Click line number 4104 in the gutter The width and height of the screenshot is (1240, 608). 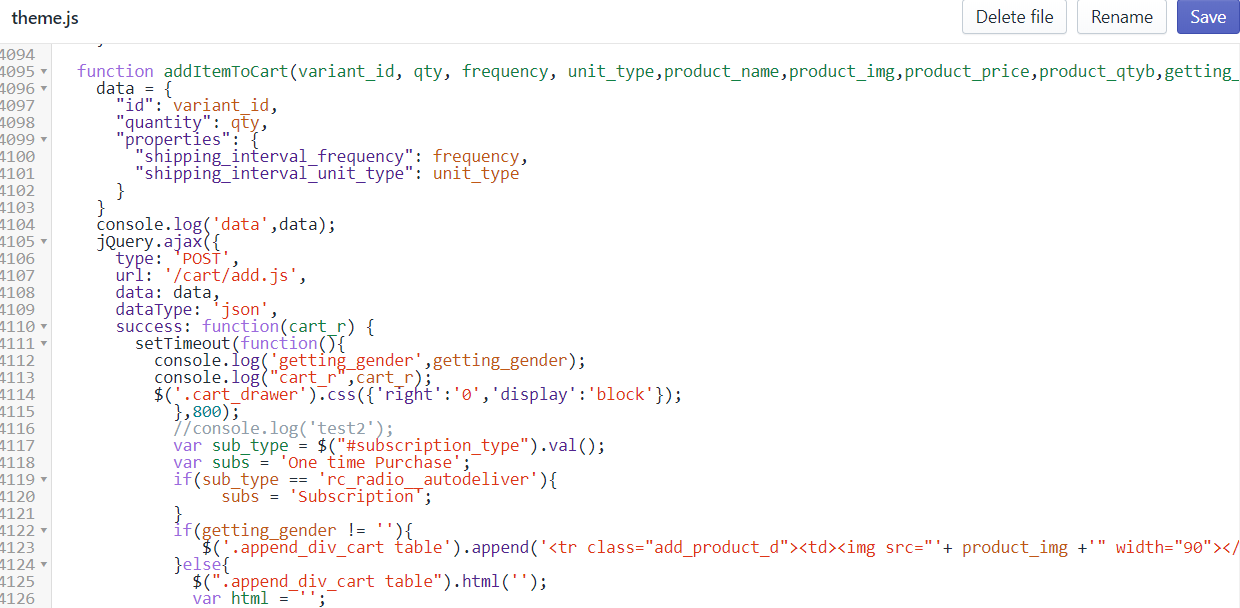pos(18,225)
